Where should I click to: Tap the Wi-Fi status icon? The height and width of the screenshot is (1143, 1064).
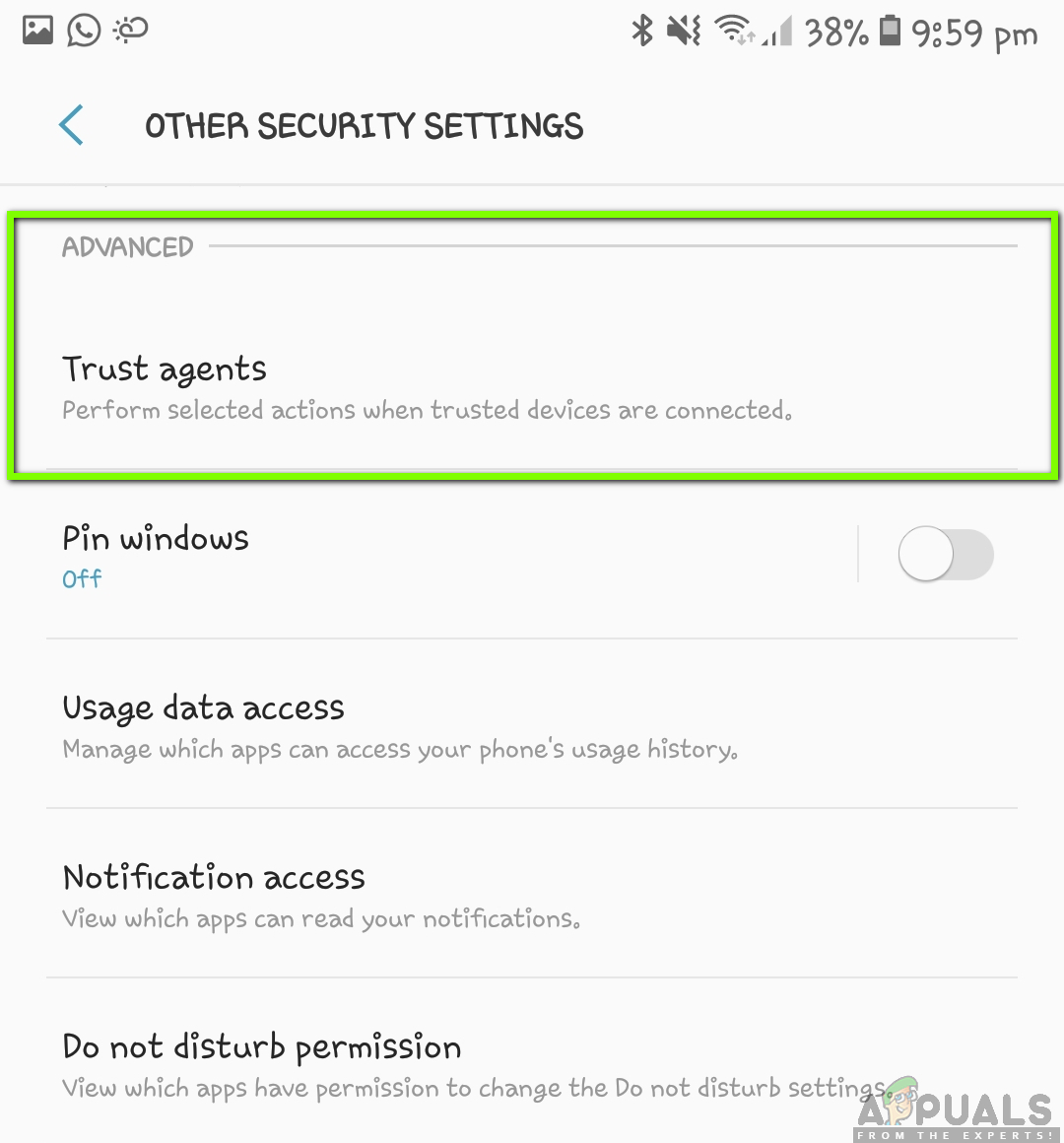[735, 31]
